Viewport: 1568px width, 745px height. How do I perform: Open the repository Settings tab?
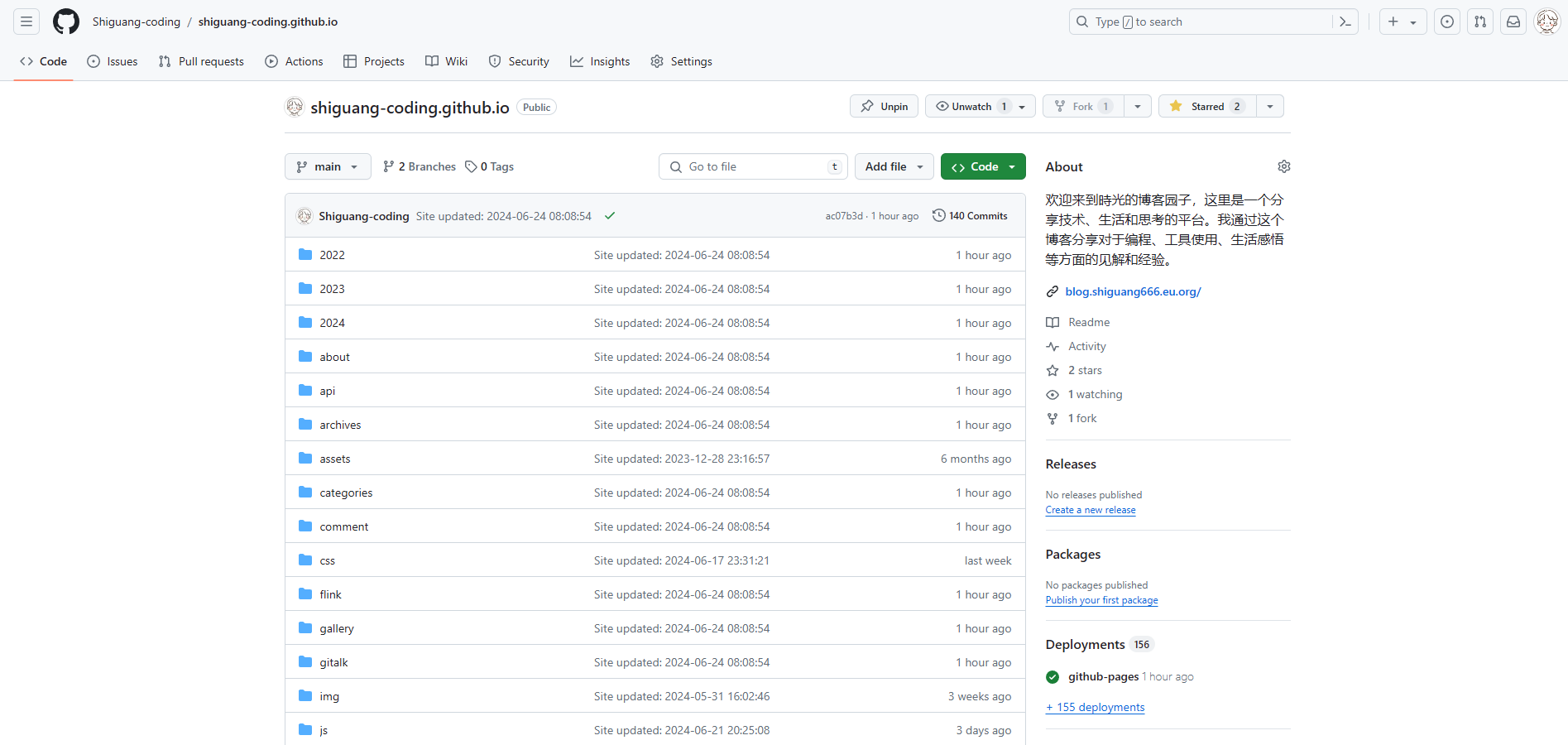681,61
